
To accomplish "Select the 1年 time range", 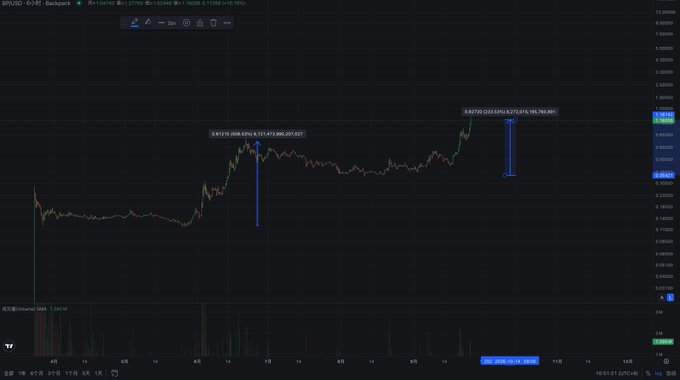I will [22, 373].
